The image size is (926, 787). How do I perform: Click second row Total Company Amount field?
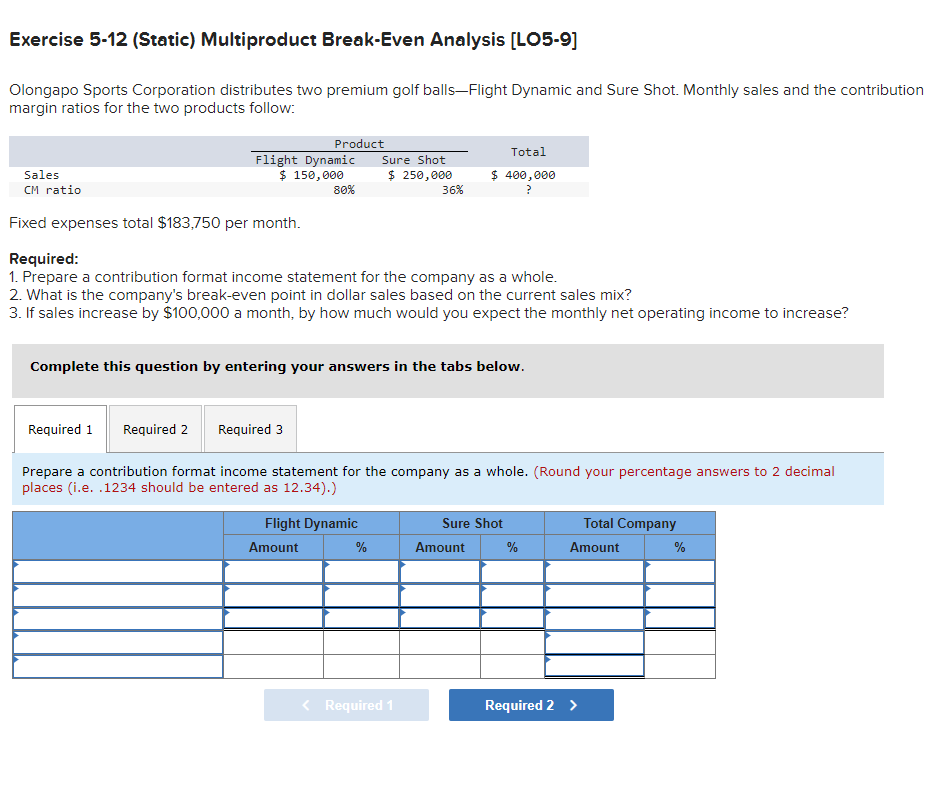coord(594,595)
